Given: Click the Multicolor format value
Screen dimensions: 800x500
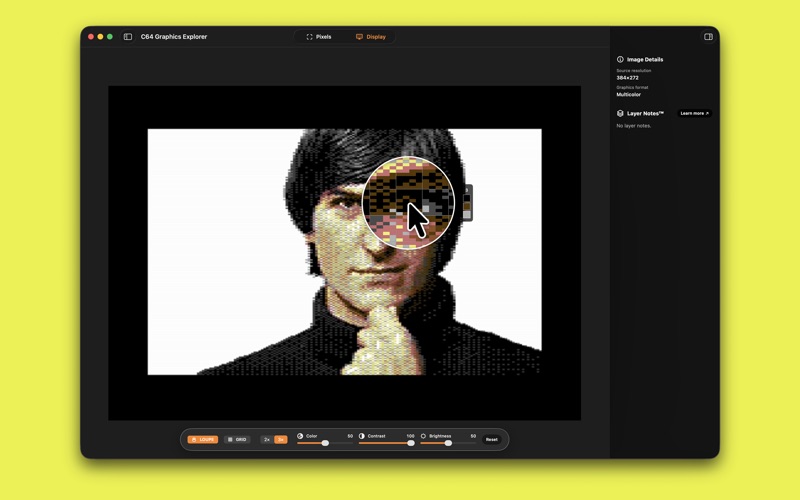Looking at the screenshot, I should [x=629, y=94].
